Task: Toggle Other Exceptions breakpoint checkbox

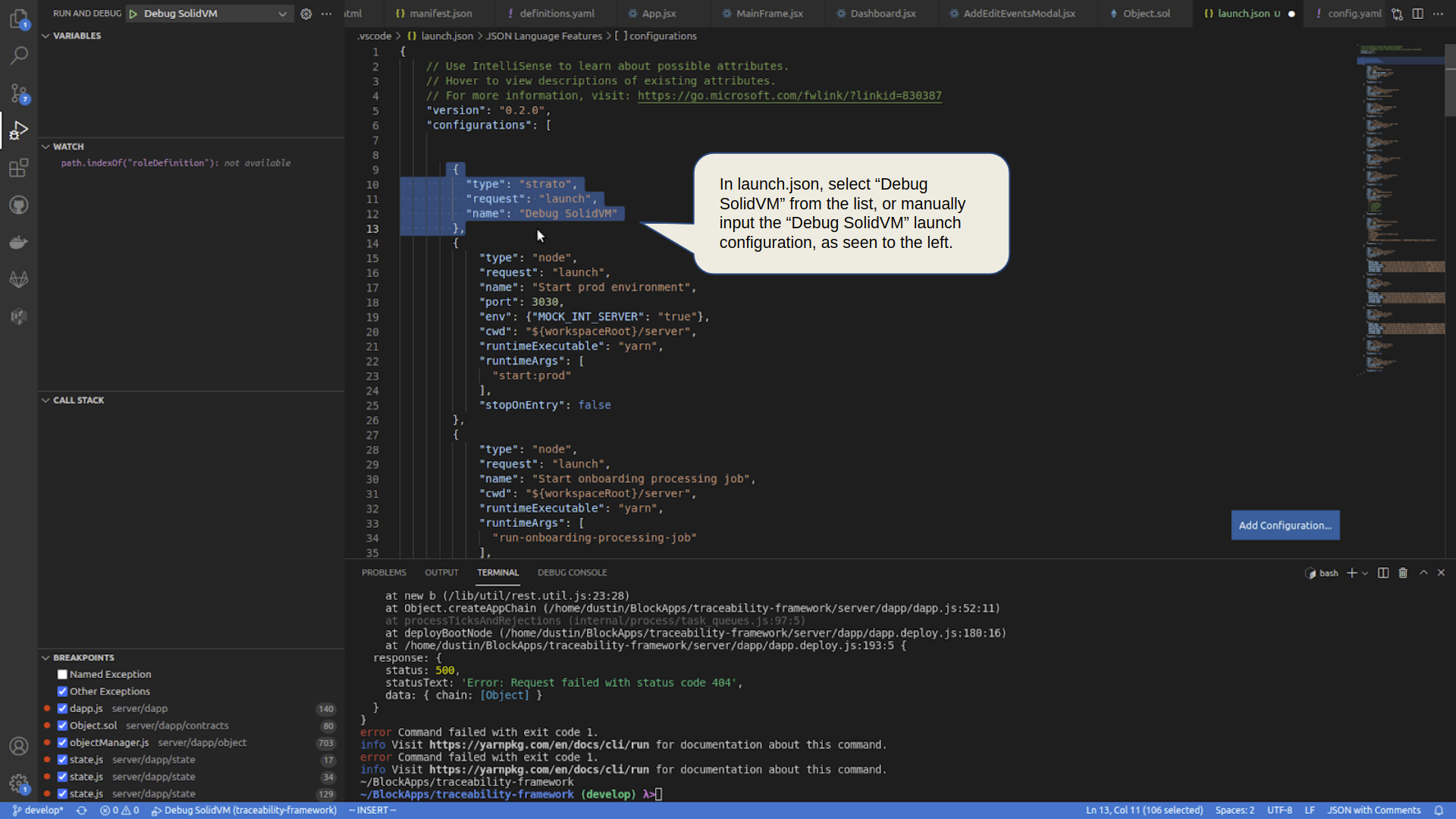Action: coord(62,691)
